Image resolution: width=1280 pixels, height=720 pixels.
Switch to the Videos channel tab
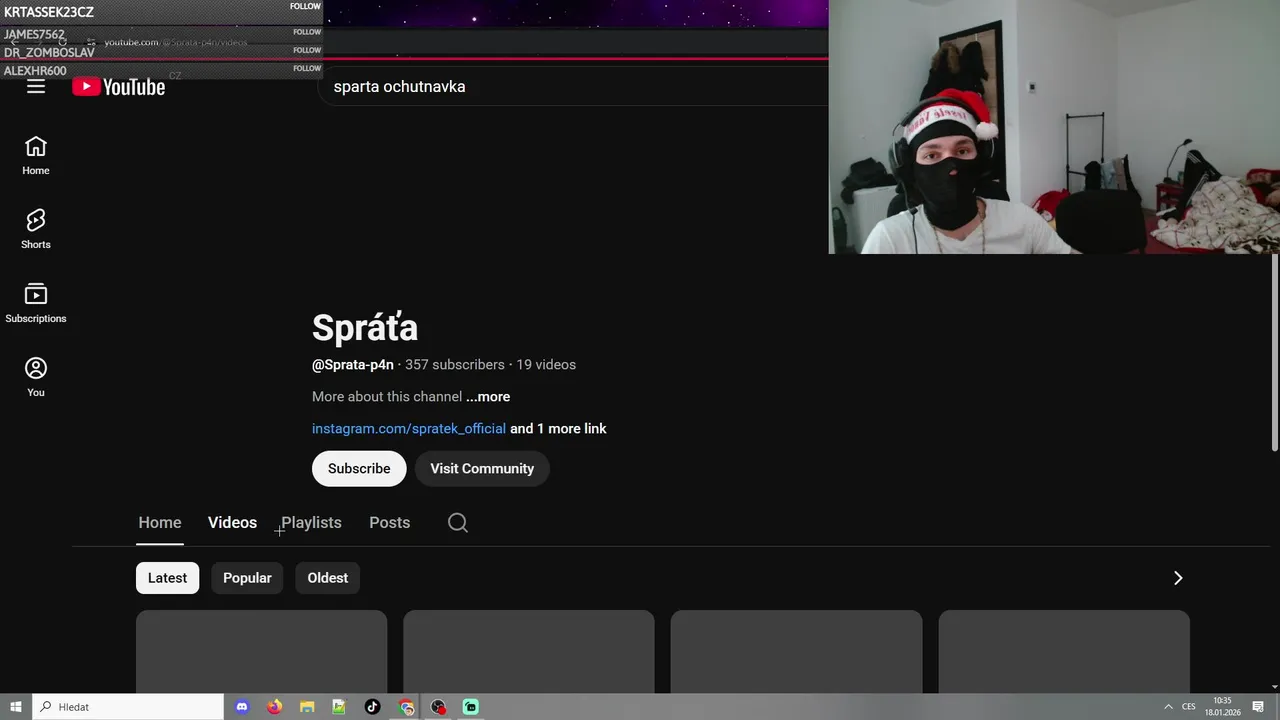[x=232, y=523]
